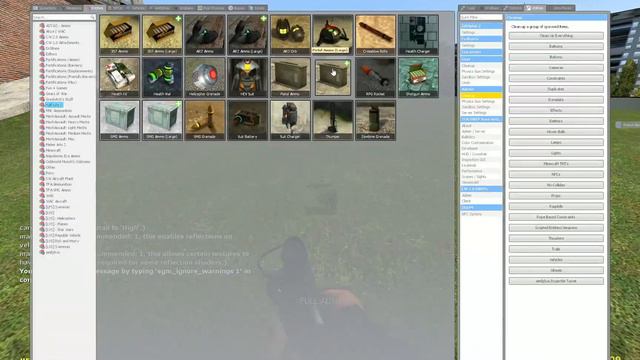Click the Quick Filter field in utilities
The width and height of the screenshot is (640, 360).
pyautogui.click(x=481, y=18)
